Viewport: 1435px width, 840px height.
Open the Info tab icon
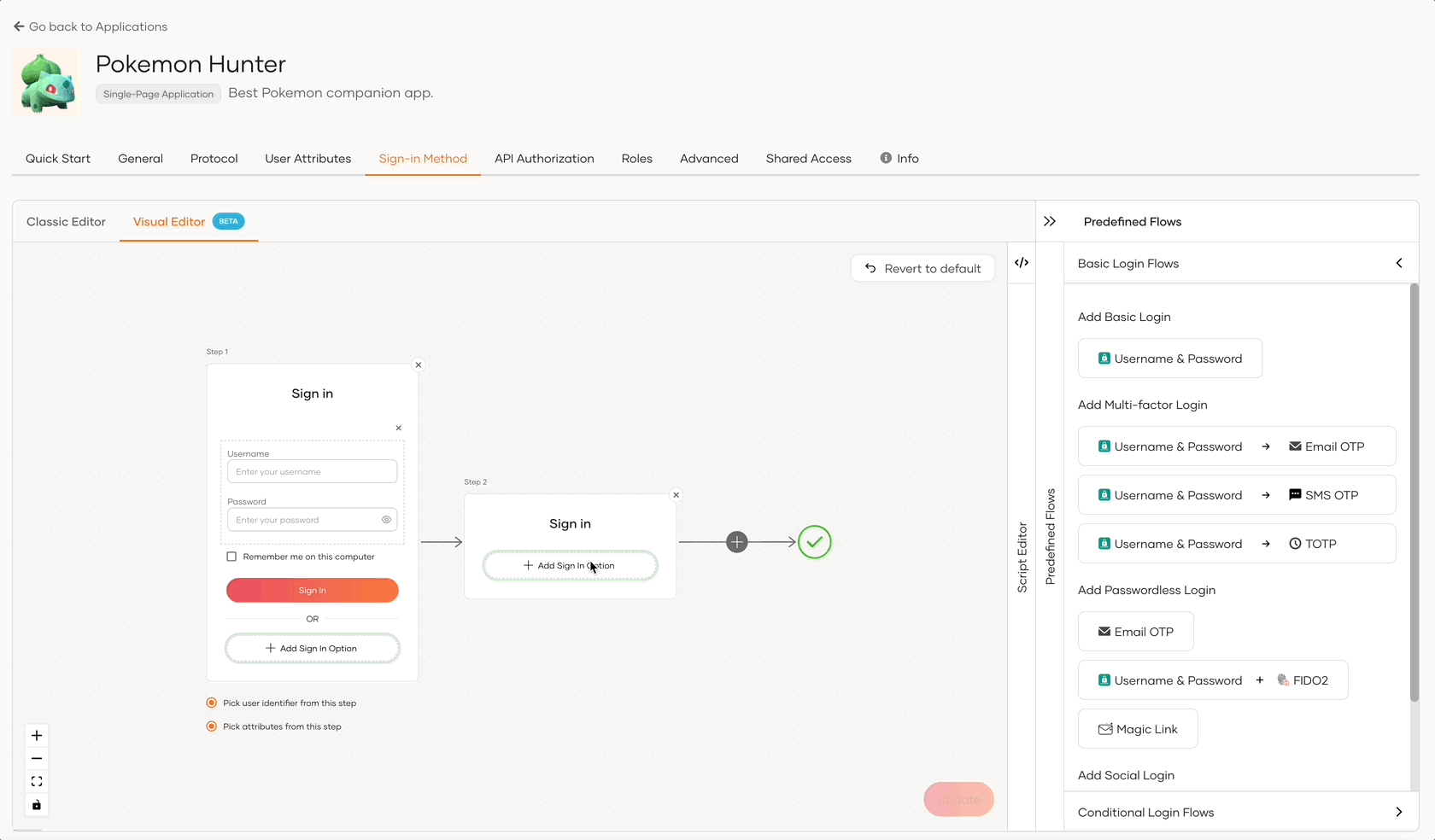886,158
